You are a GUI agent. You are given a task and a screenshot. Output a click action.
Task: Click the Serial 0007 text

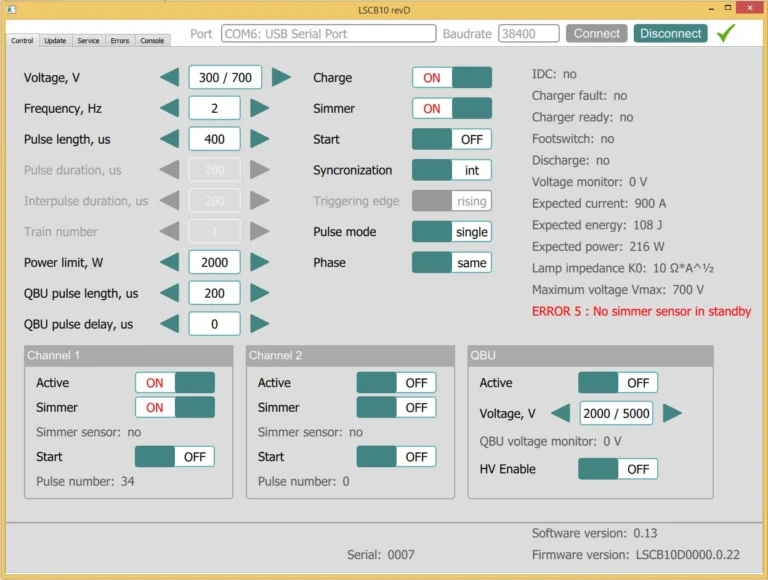381,555
